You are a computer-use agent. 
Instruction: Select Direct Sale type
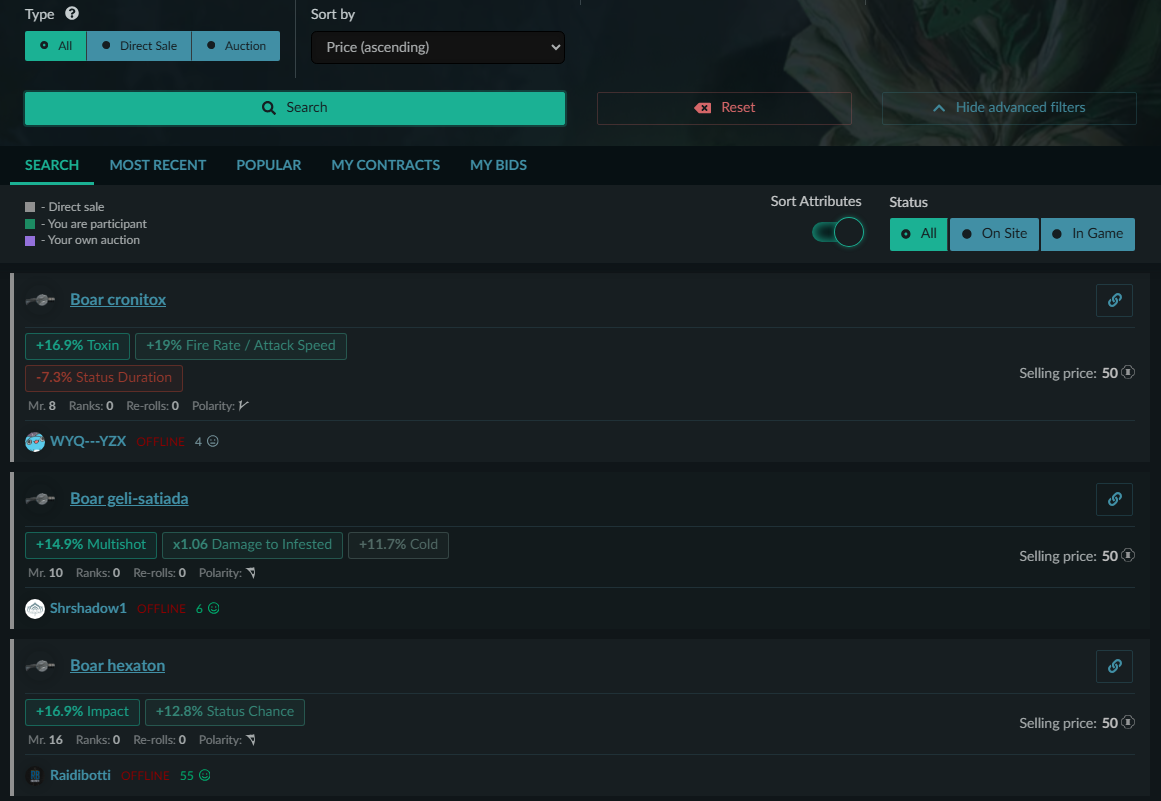pyautogui.click(x=139, y=46)
